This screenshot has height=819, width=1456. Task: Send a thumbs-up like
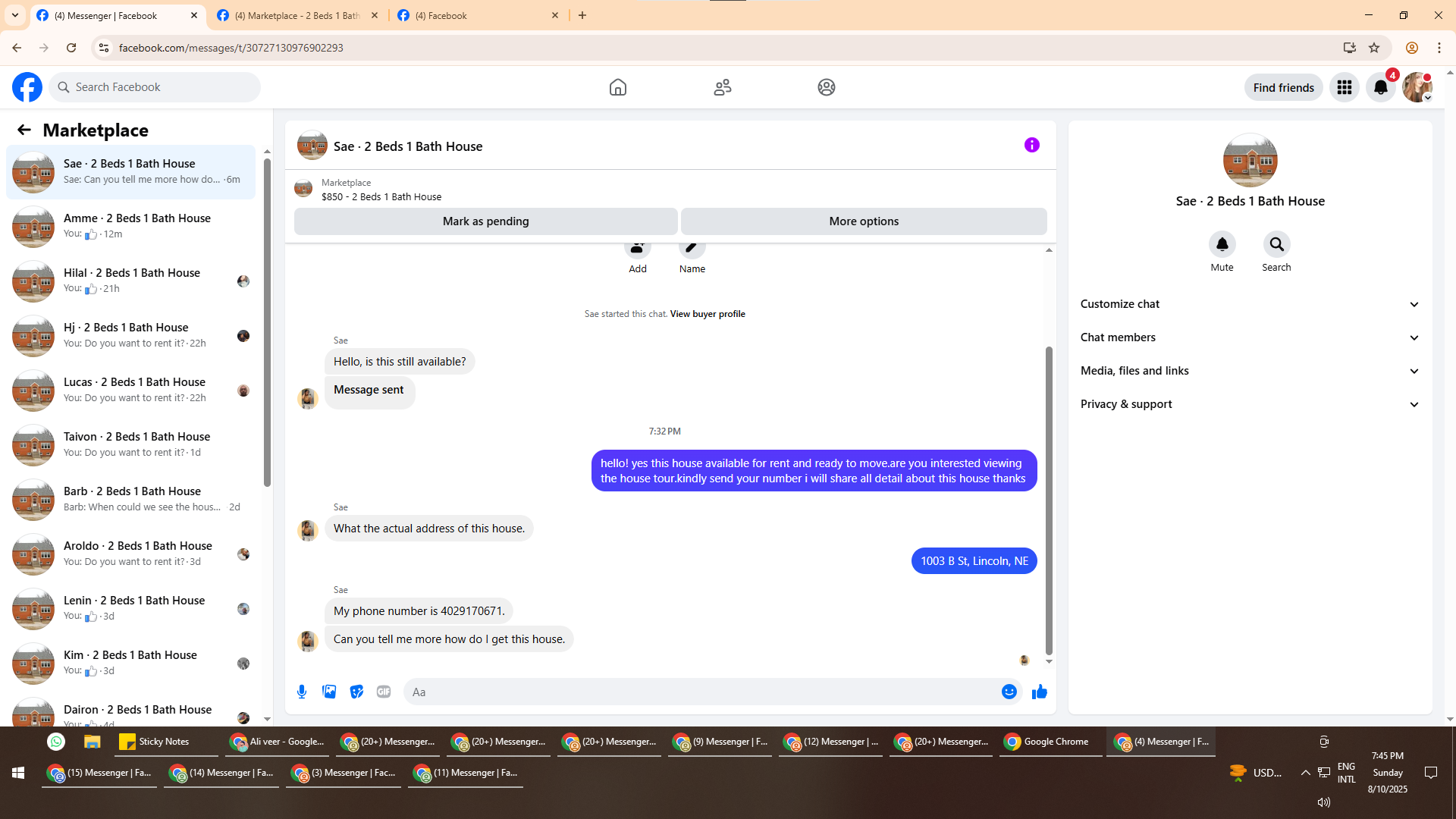pyautogui.click(x=1039, y=692)
